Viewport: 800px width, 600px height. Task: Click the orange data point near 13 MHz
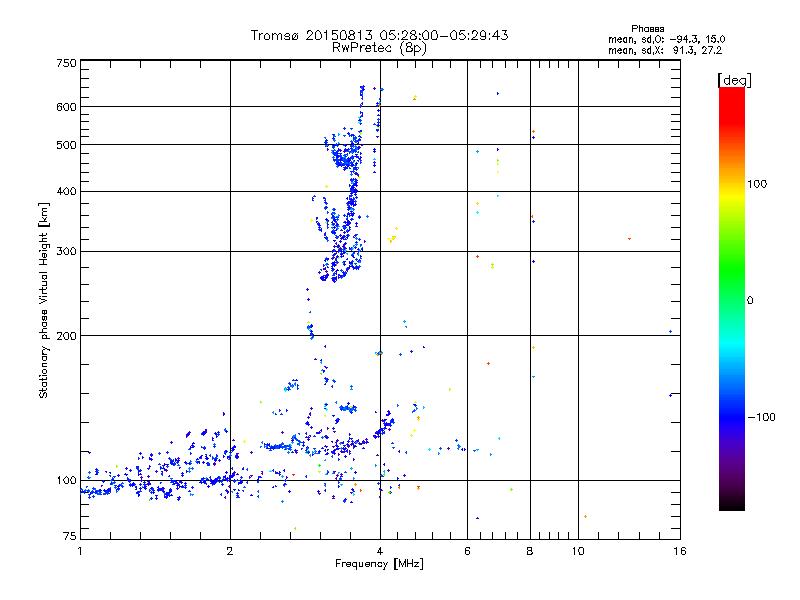629,239
